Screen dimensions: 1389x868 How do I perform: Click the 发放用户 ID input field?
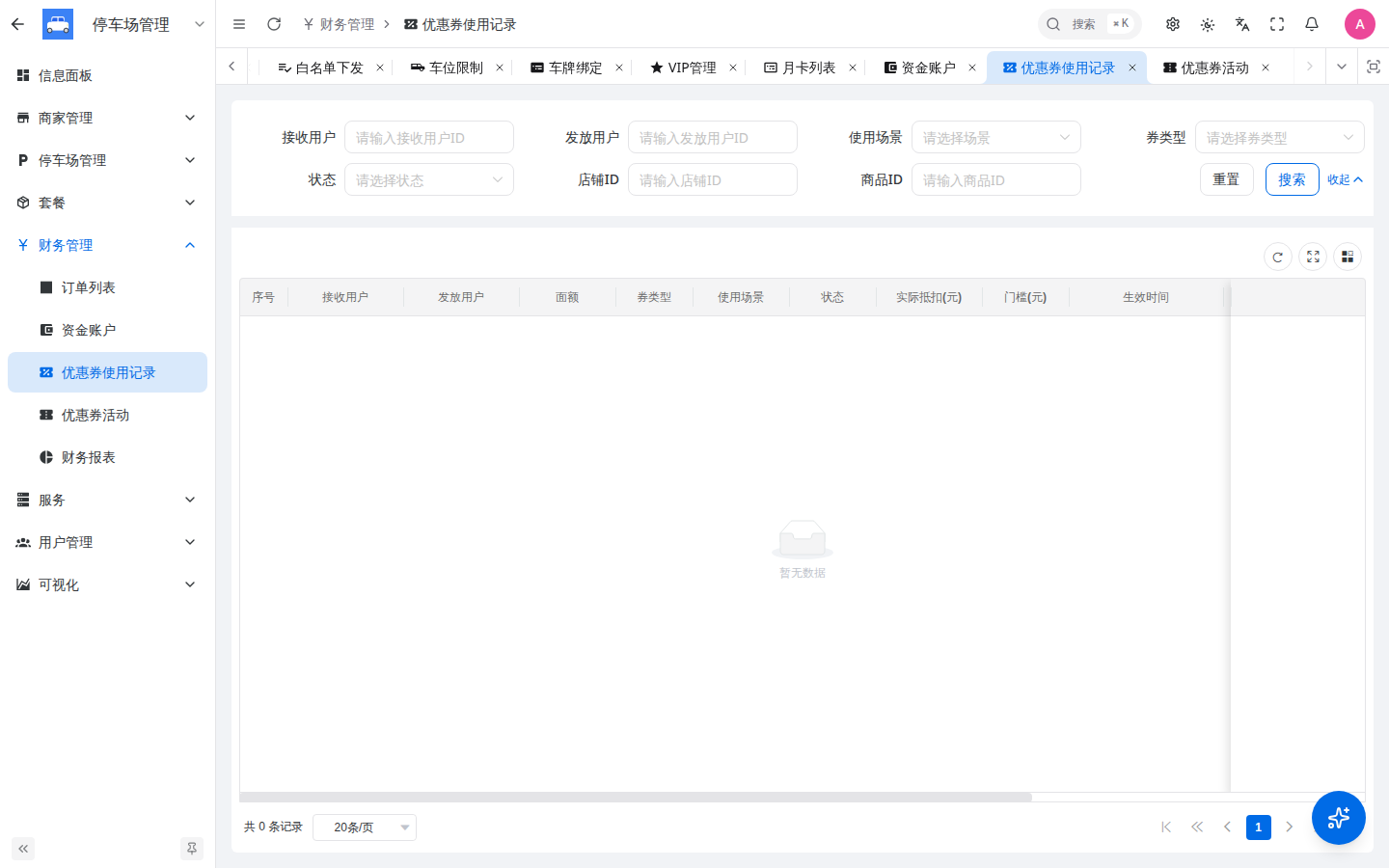click(x=713, y=137)
